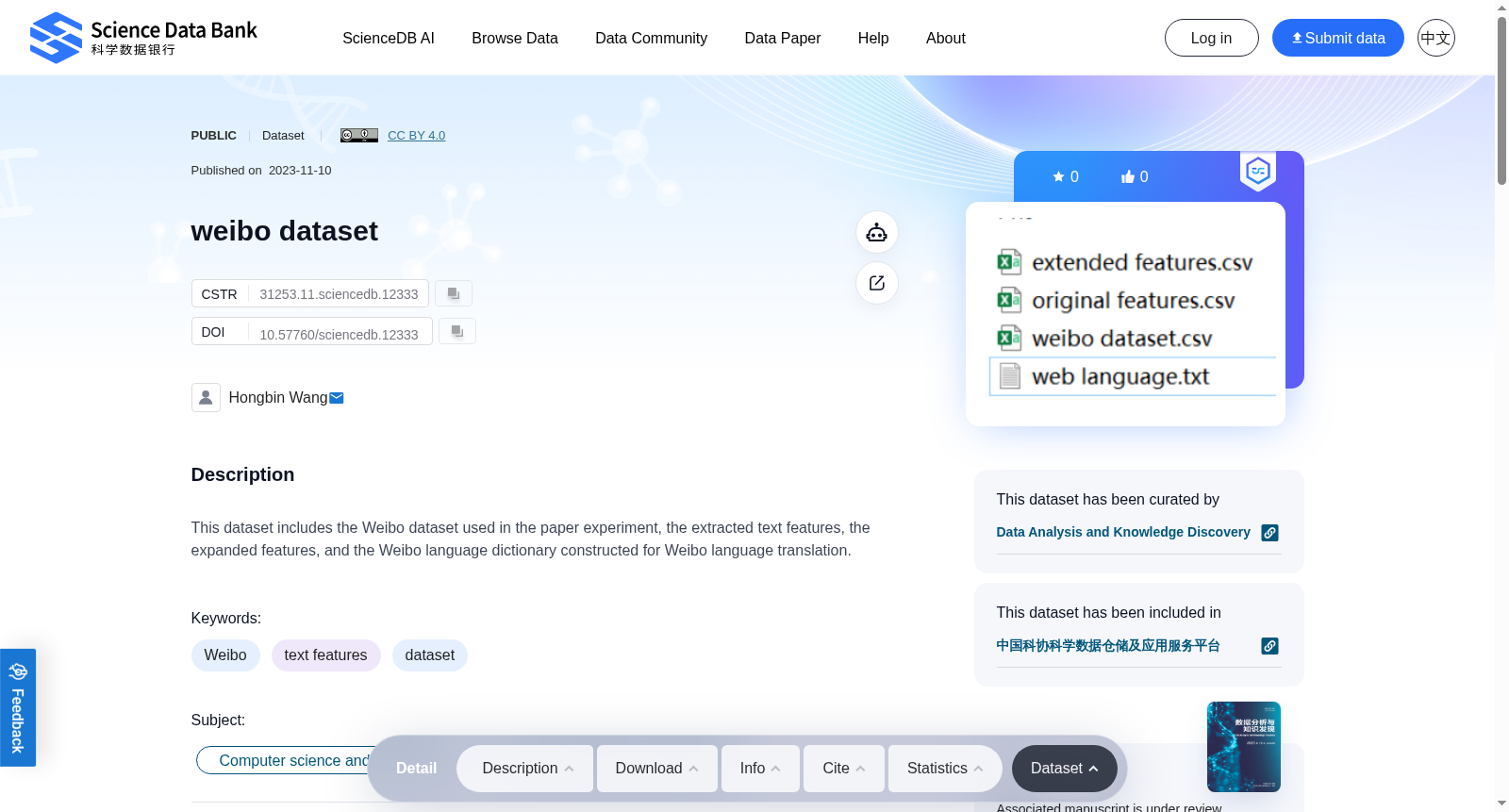Viewport: 1509px width, 812px height.
Task: Open Data Analysis and Knowledge Discovery link
Action: click(1123, 532)
